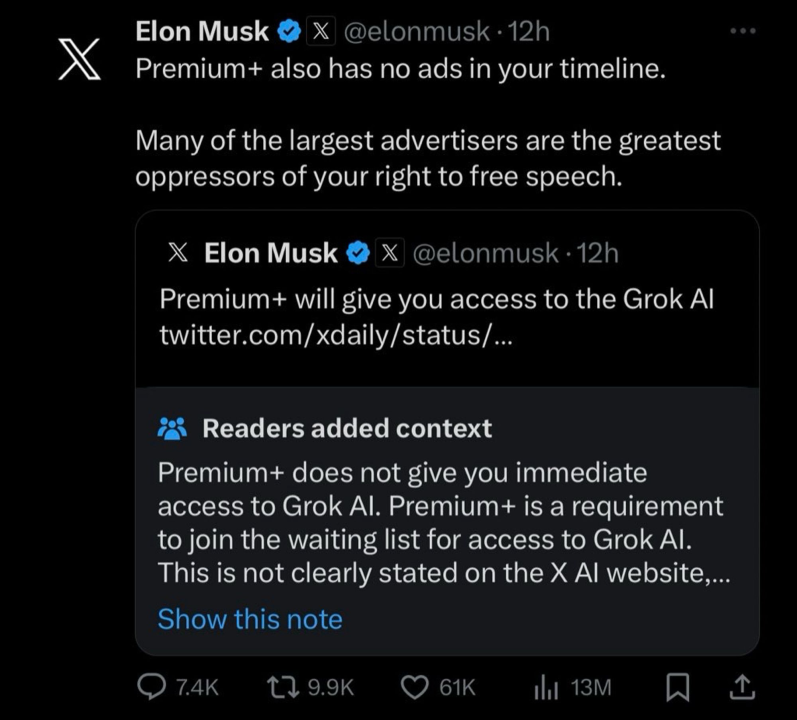Open the @elonmusk profile handle in main post
Screen dimensions: 797x720
[x=417, y=32]
